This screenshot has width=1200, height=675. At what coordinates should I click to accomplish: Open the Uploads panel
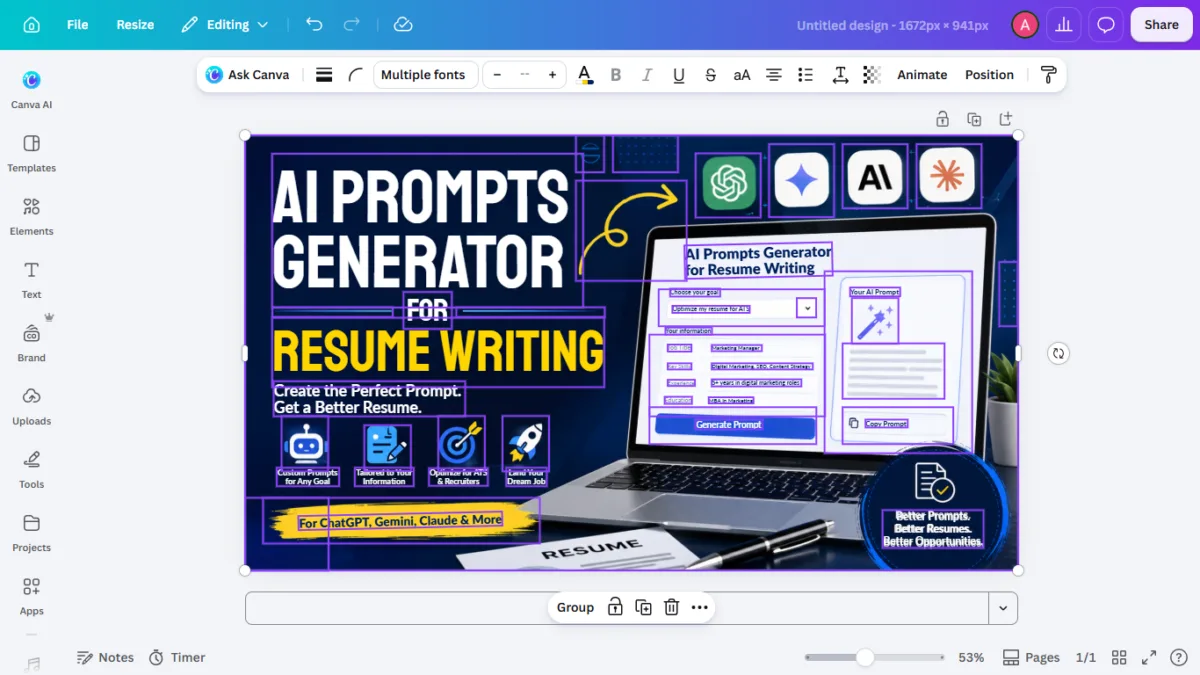click(32, 406)
